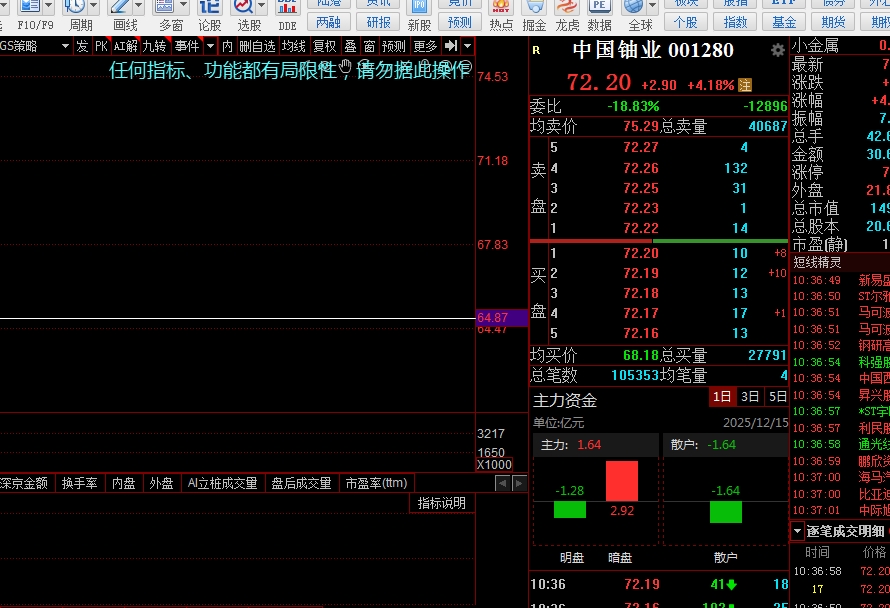Switch to 换手率 indicator tab
Viewport: 890px width, 608px height.
click(79, 483)
